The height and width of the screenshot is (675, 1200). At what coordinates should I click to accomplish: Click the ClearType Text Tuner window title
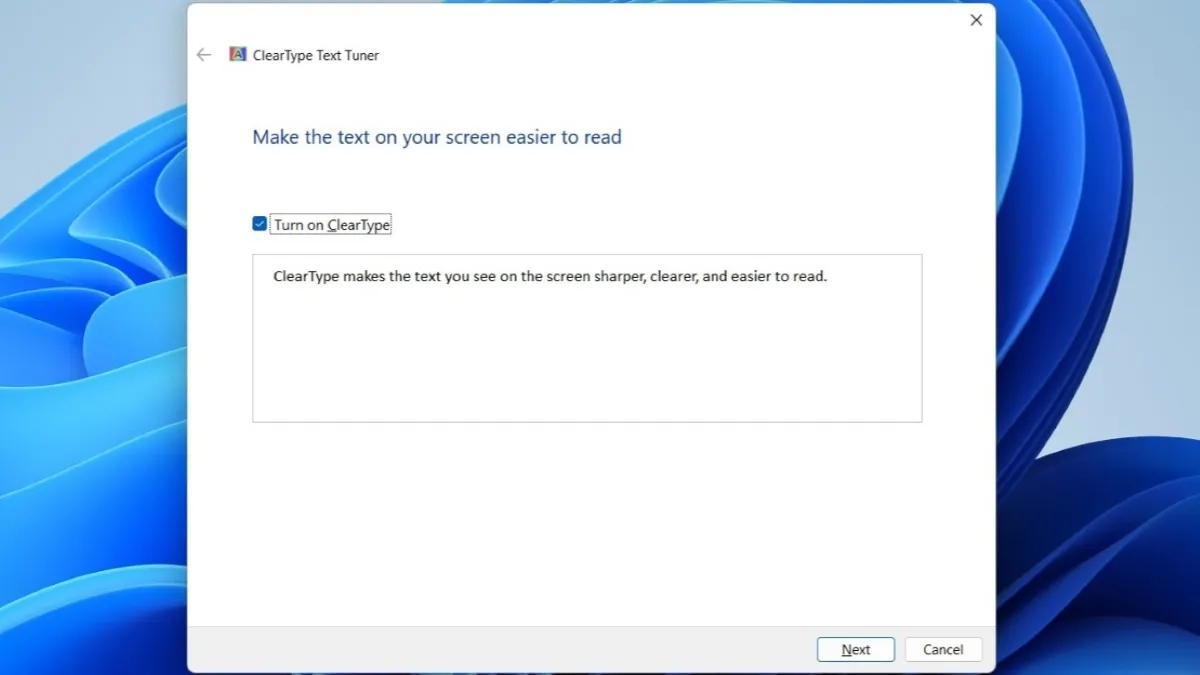point(317,55)
